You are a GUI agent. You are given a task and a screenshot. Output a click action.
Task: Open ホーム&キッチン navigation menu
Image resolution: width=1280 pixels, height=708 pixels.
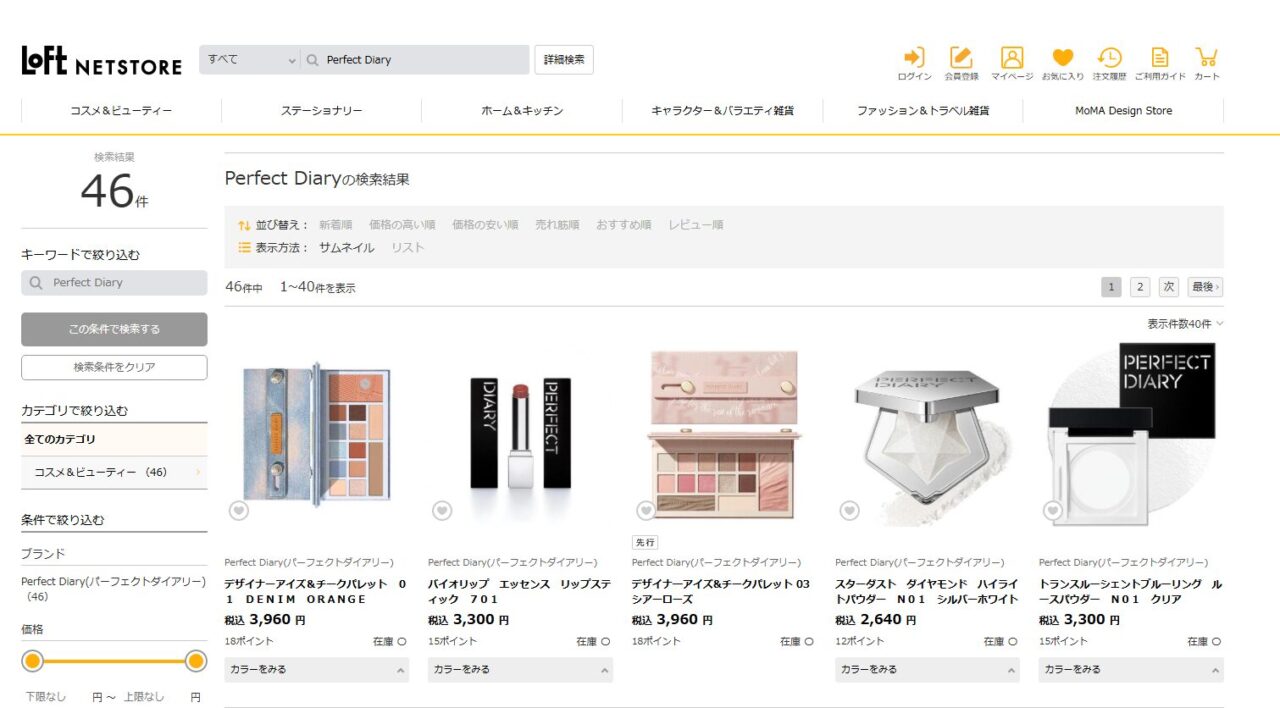[x=522, y=111]
